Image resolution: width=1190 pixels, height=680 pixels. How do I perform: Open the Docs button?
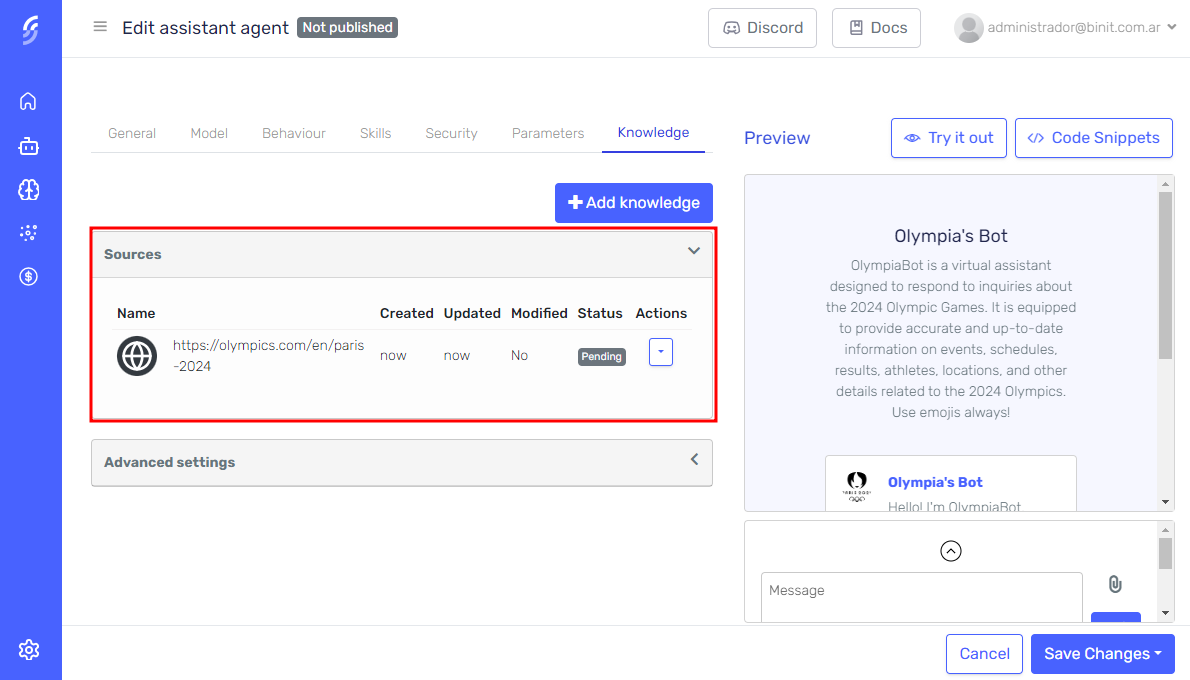(x=876, y=28)
